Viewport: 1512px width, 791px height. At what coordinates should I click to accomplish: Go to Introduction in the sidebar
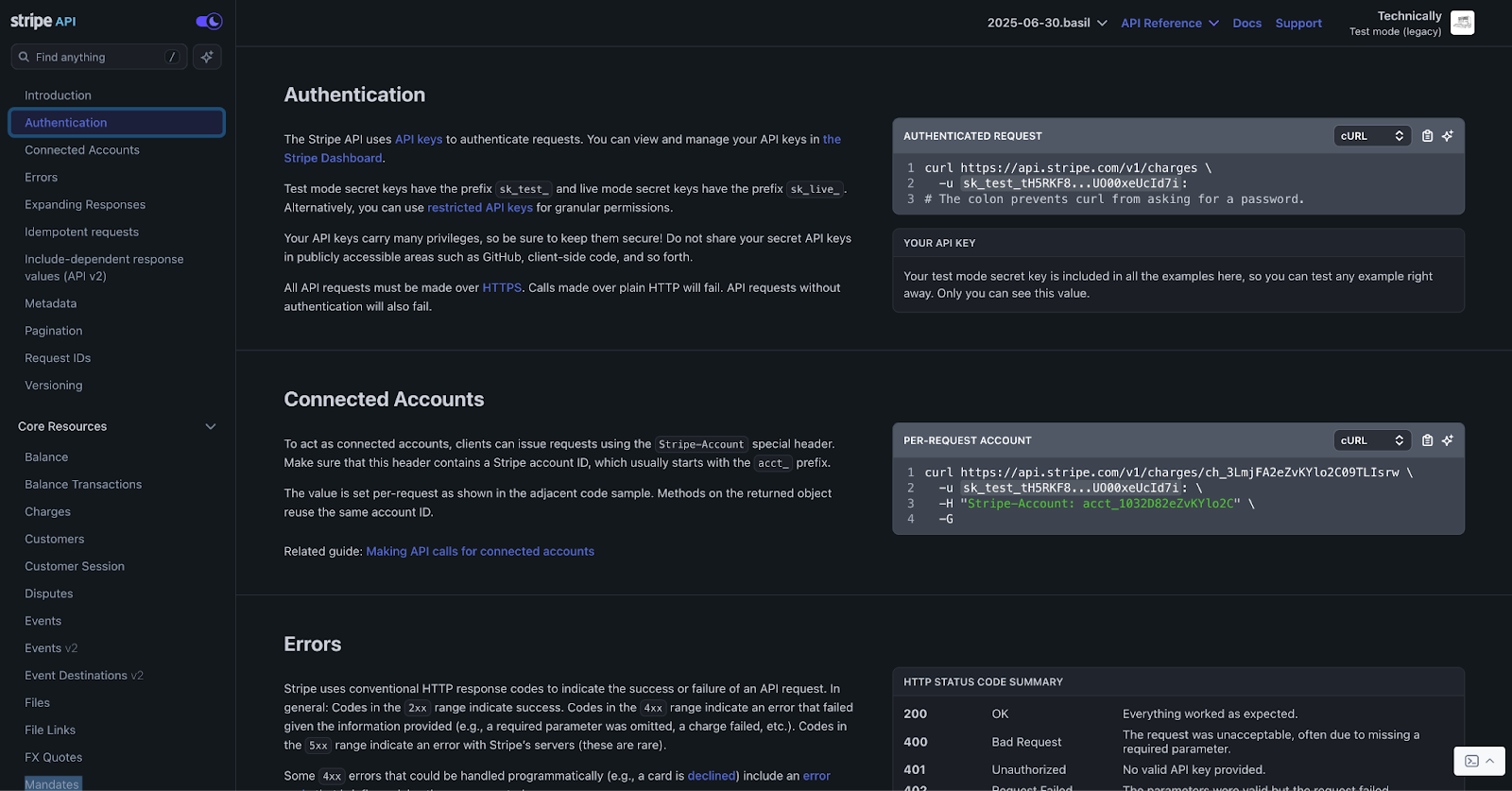[x=58, y=95]
